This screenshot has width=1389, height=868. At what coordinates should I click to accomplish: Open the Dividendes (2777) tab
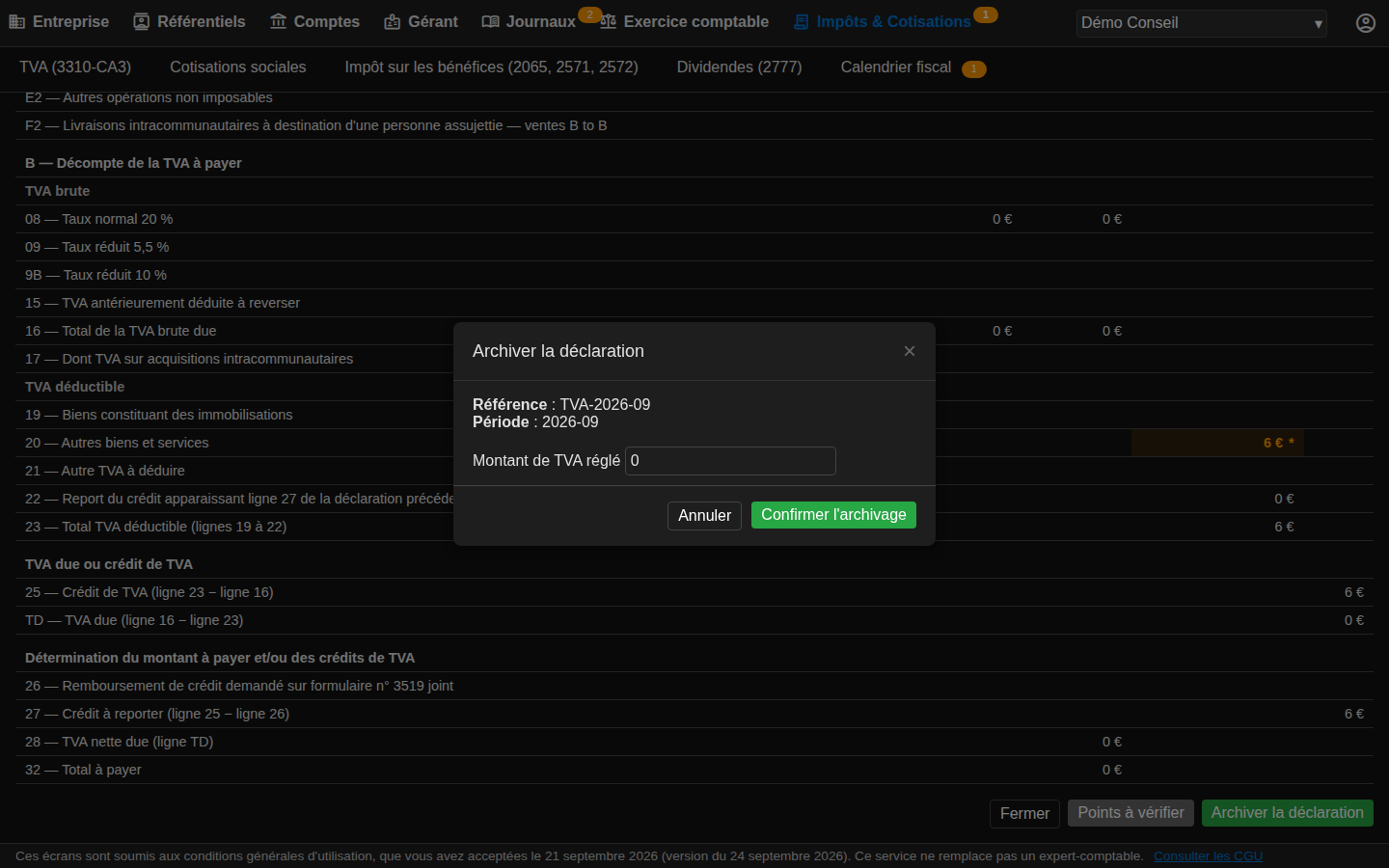(x=740, y=68)
